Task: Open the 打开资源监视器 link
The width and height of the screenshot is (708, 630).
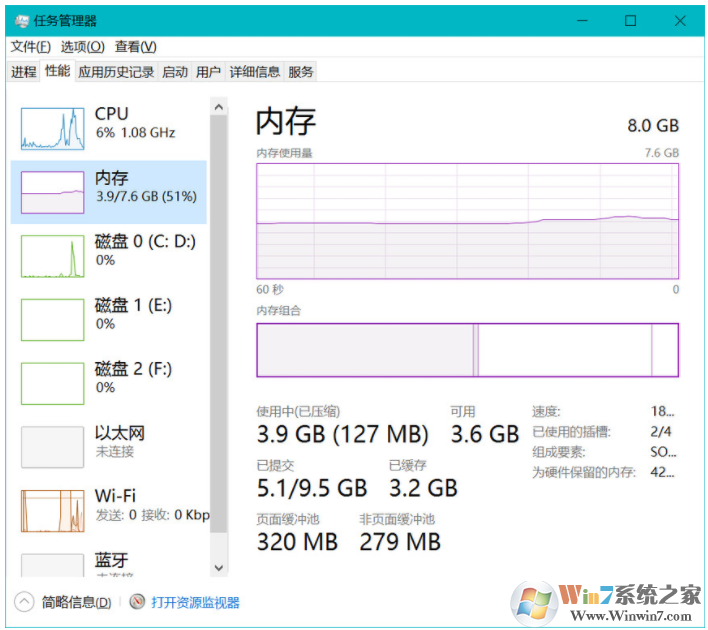Action: [195, 603]
